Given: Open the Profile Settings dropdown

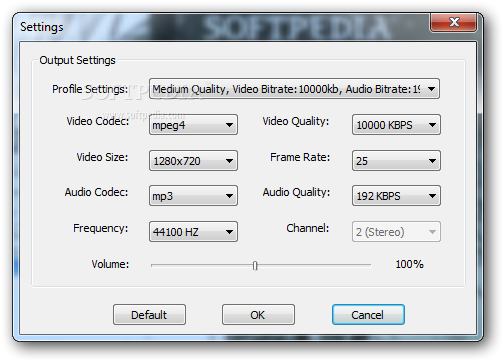Looking at the screenshot, I should coord(294,89).
